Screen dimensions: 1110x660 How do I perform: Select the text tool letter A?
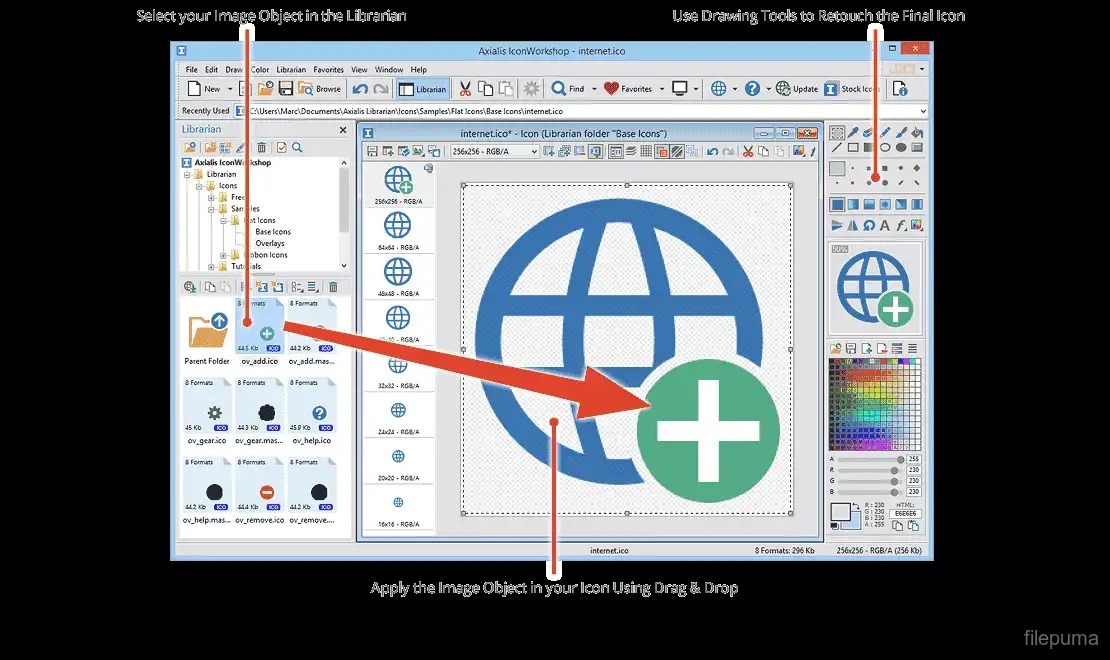click(x=885, y=225)
